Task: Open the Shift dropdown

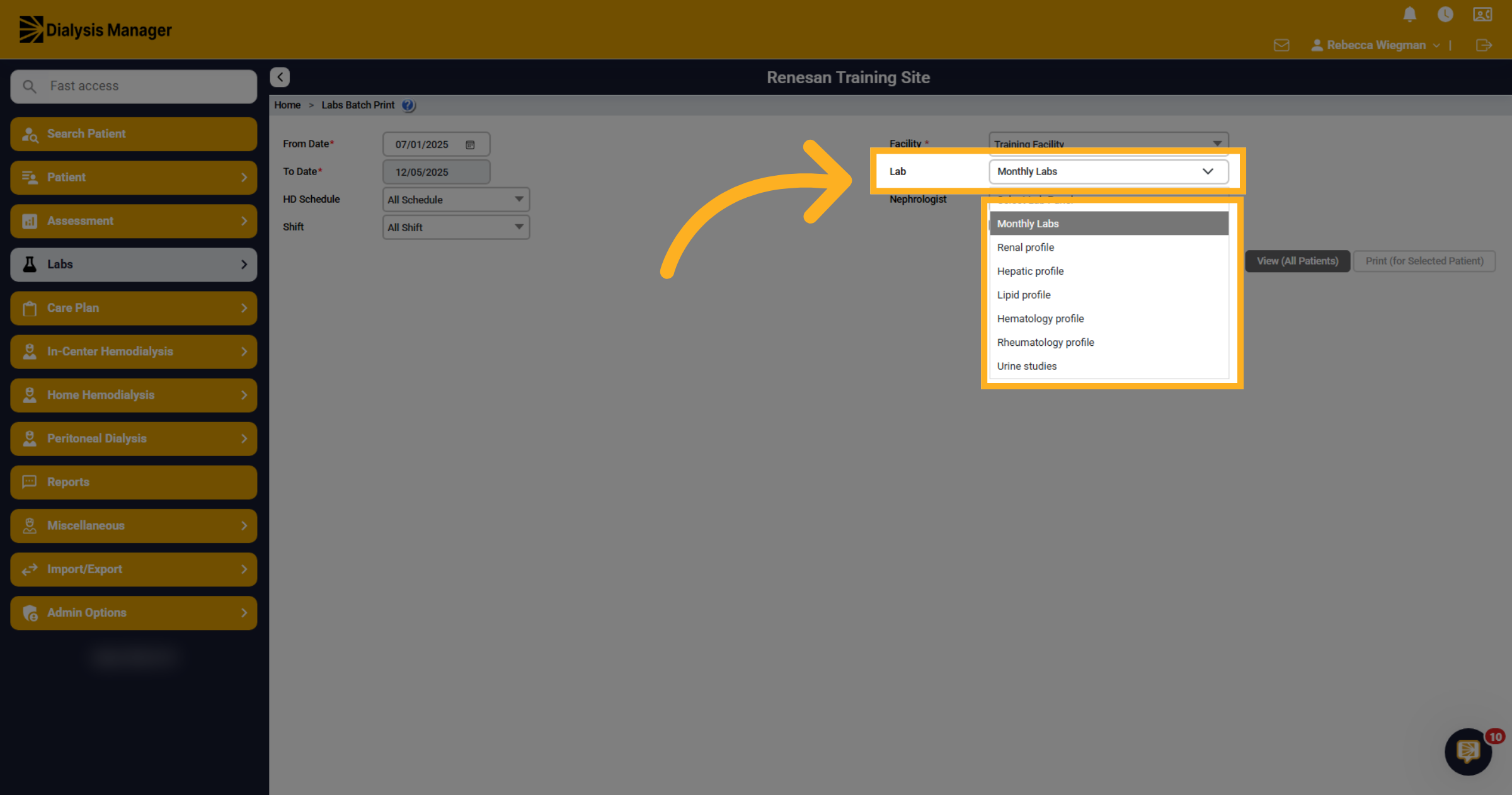Action: tap(456, 227)
